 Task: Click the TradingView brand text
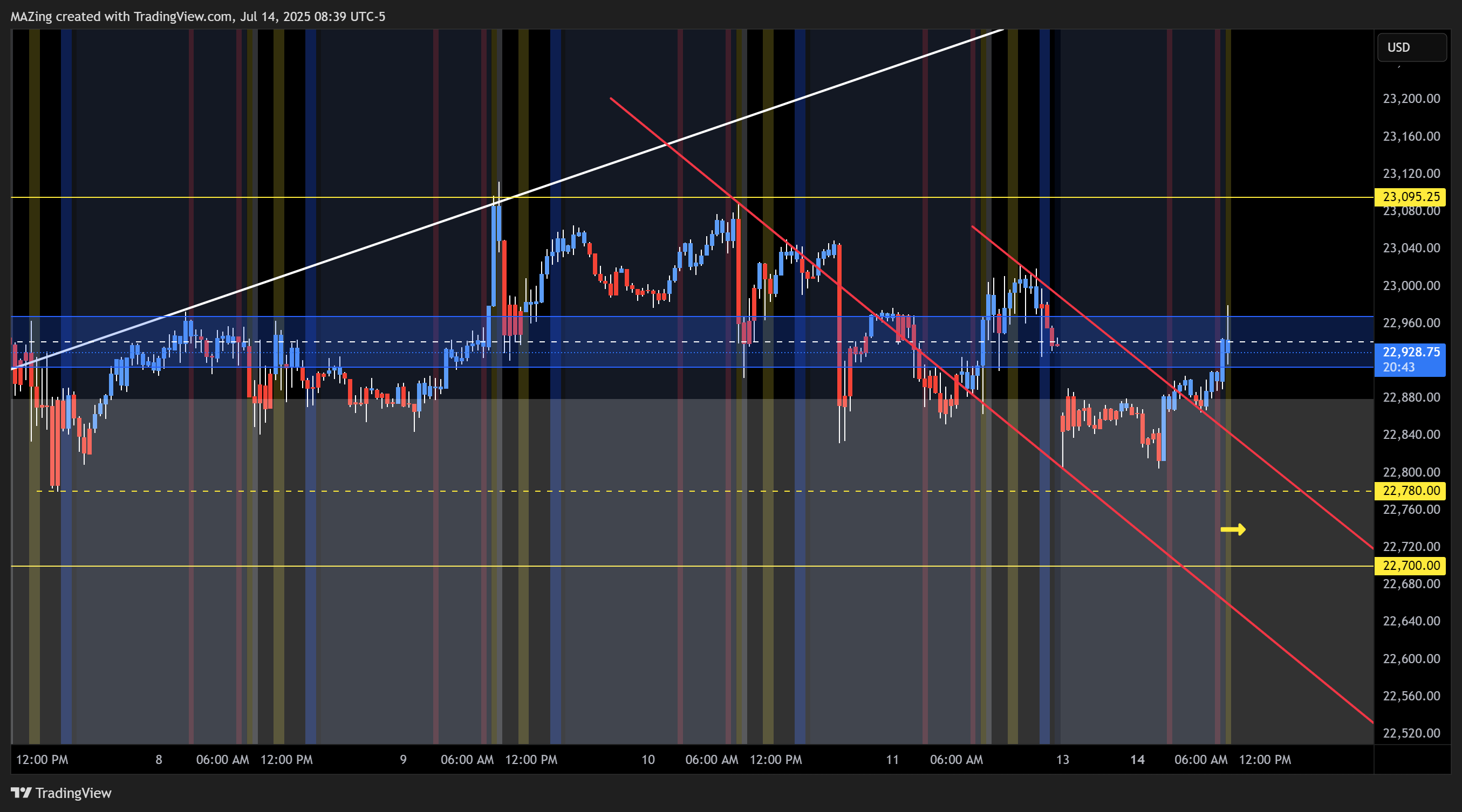73,793
